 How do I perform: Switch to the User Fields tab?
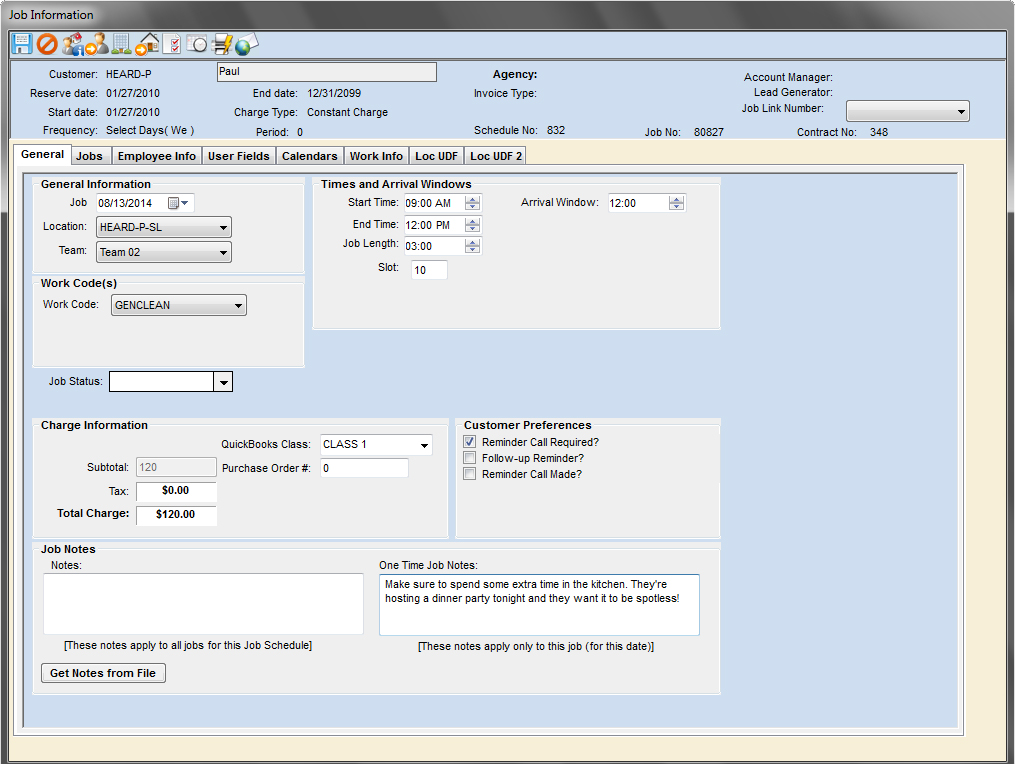239,156
